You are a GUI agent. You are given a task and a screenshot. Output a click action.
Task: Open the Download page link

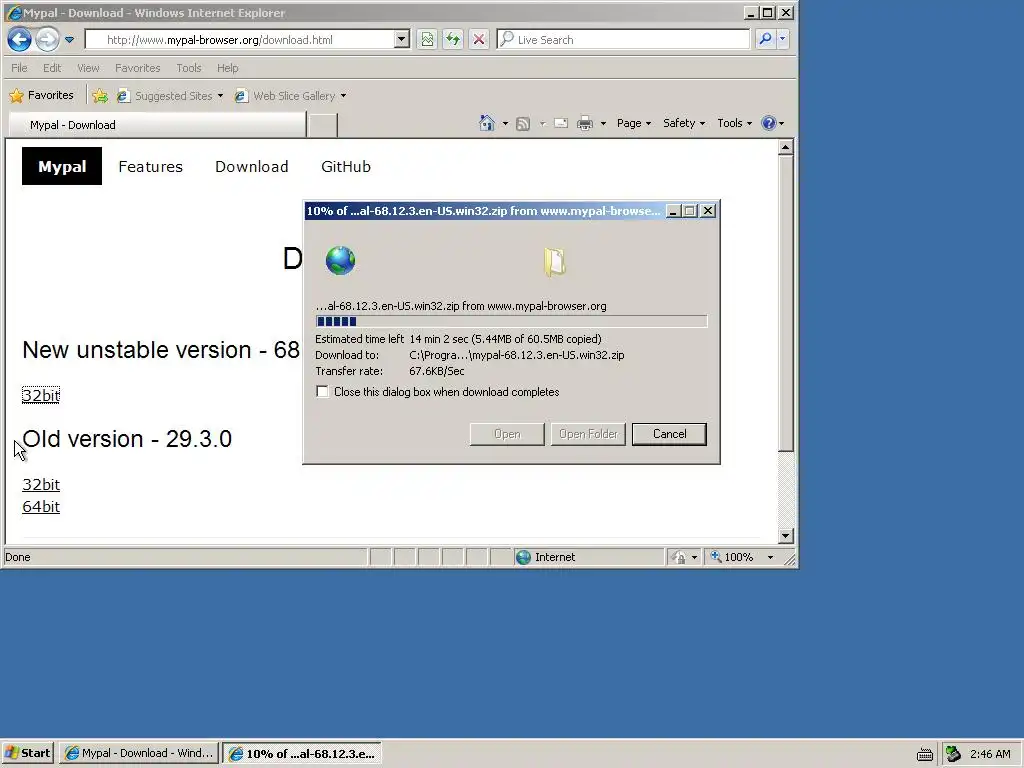(251, 167)
